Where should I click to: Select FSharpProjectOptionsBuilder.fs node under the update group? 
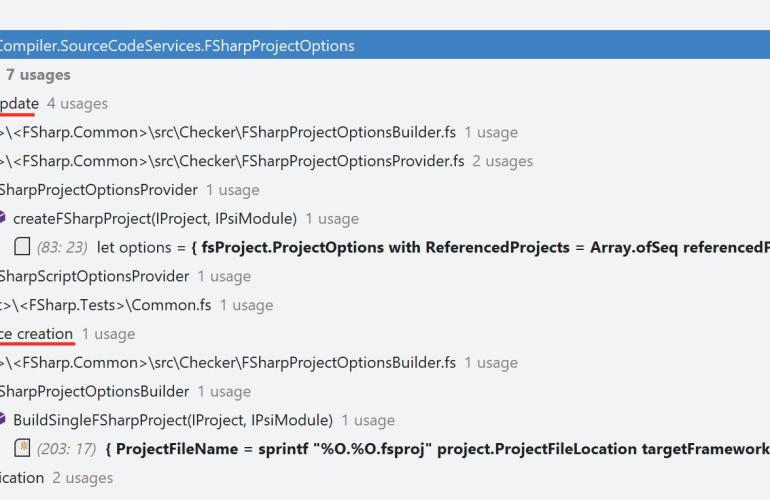(230, 132)
